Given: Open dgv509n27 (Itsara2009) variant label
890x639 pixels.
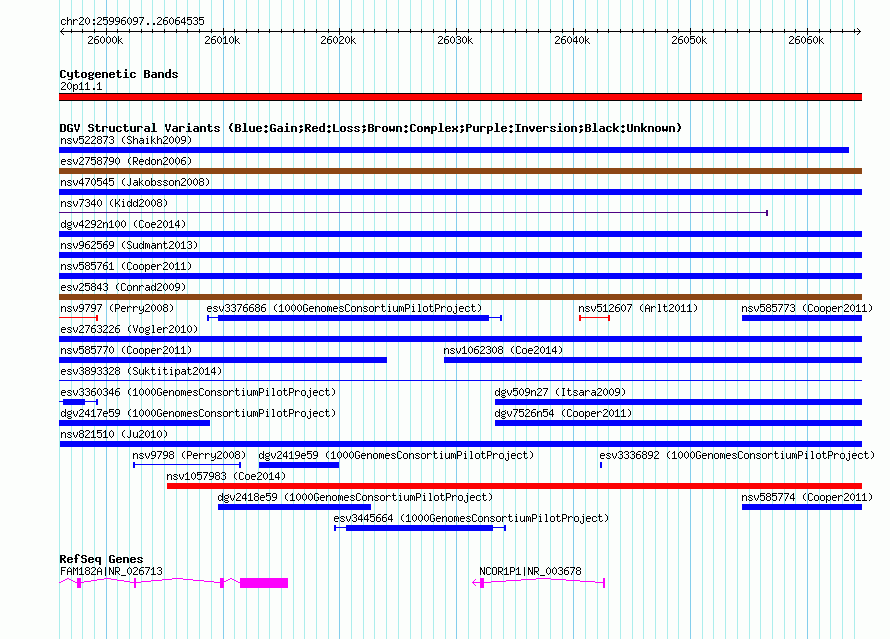Looking at the screenshot, I should 560,392.
